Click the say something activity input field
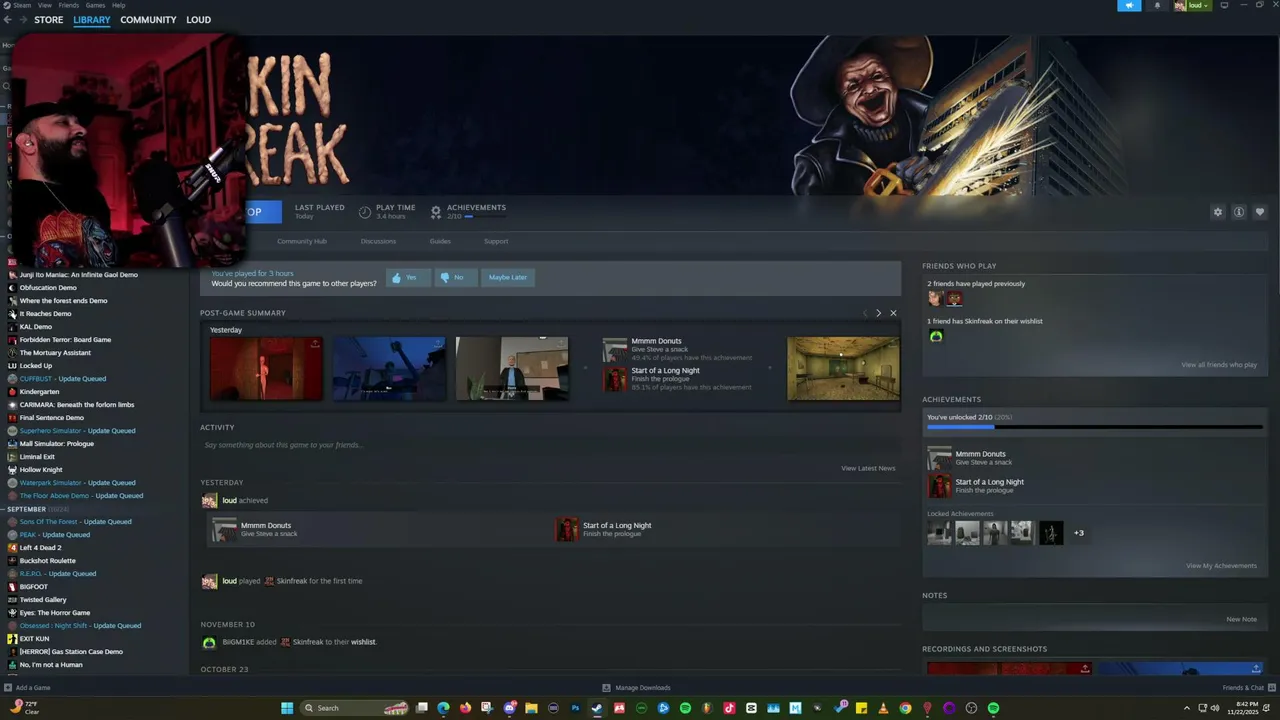 click(x=550, y=445)
